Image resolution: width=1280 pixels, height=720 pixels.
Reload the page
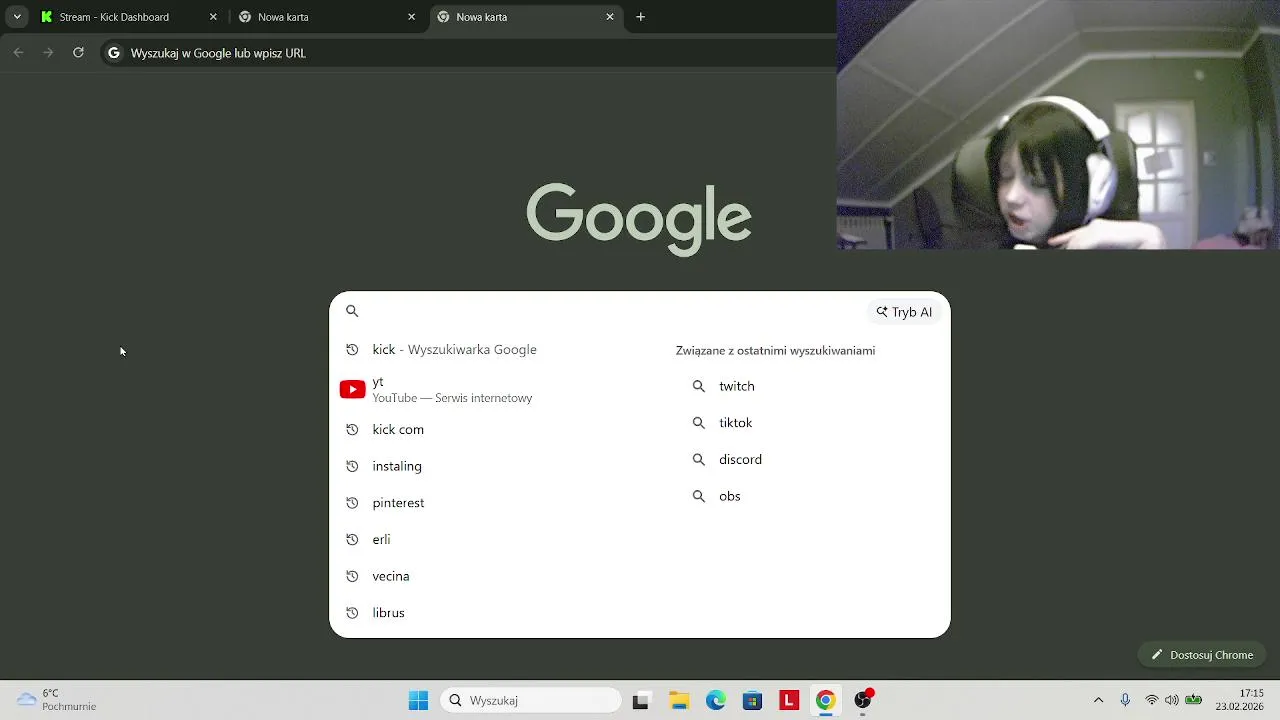(78, 53)
